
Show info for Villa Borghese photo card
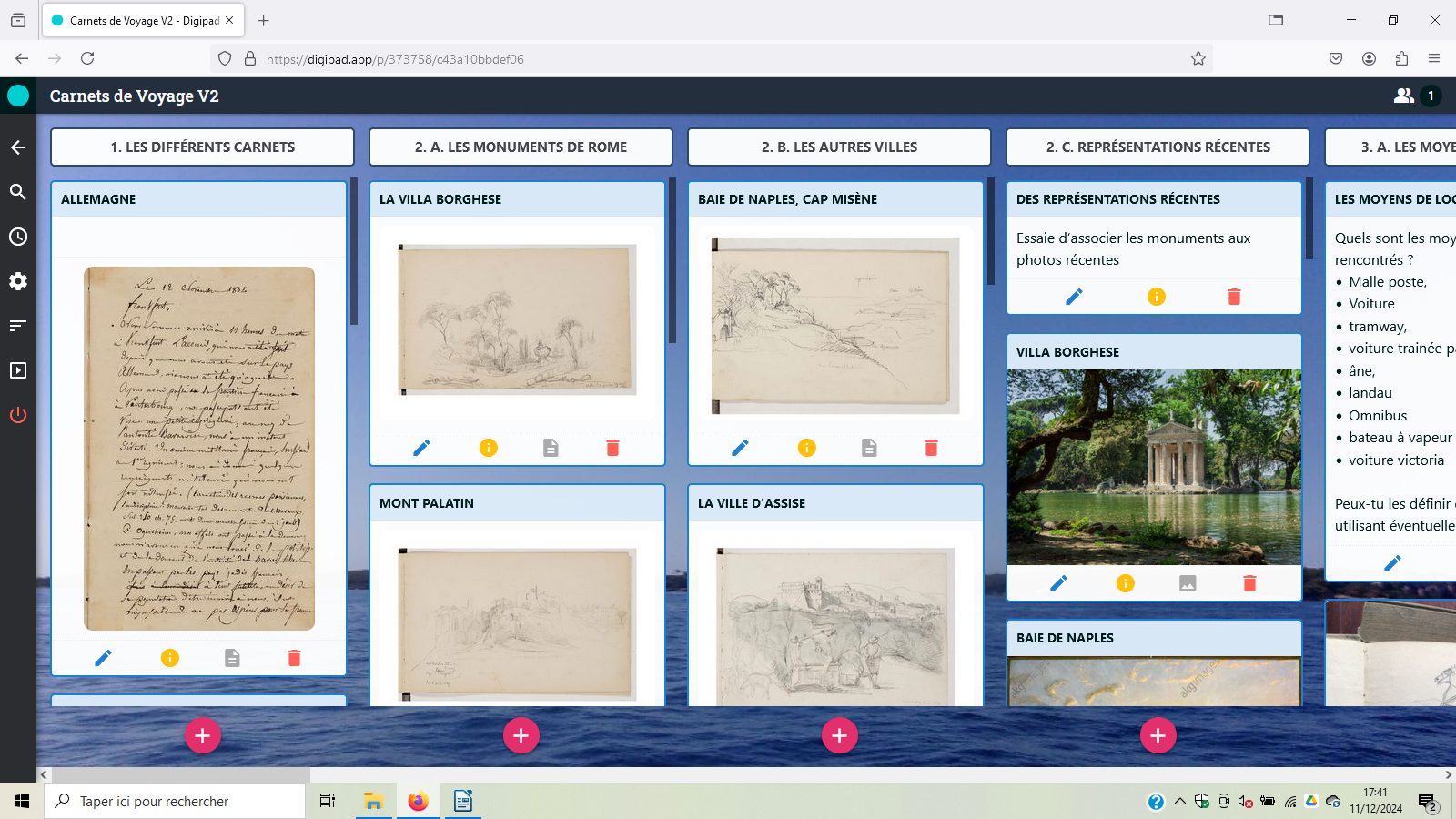point(1126,583)
